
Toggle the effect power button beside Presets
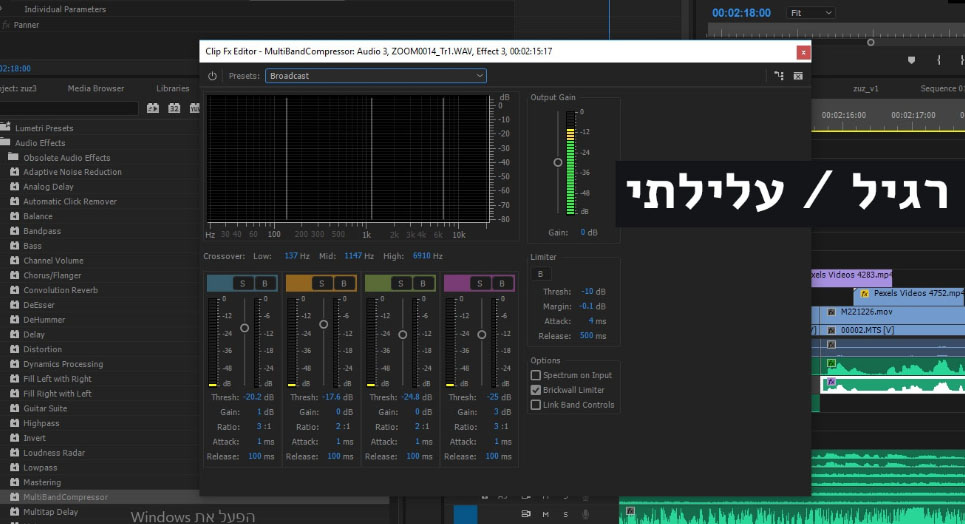click(212, 76)
